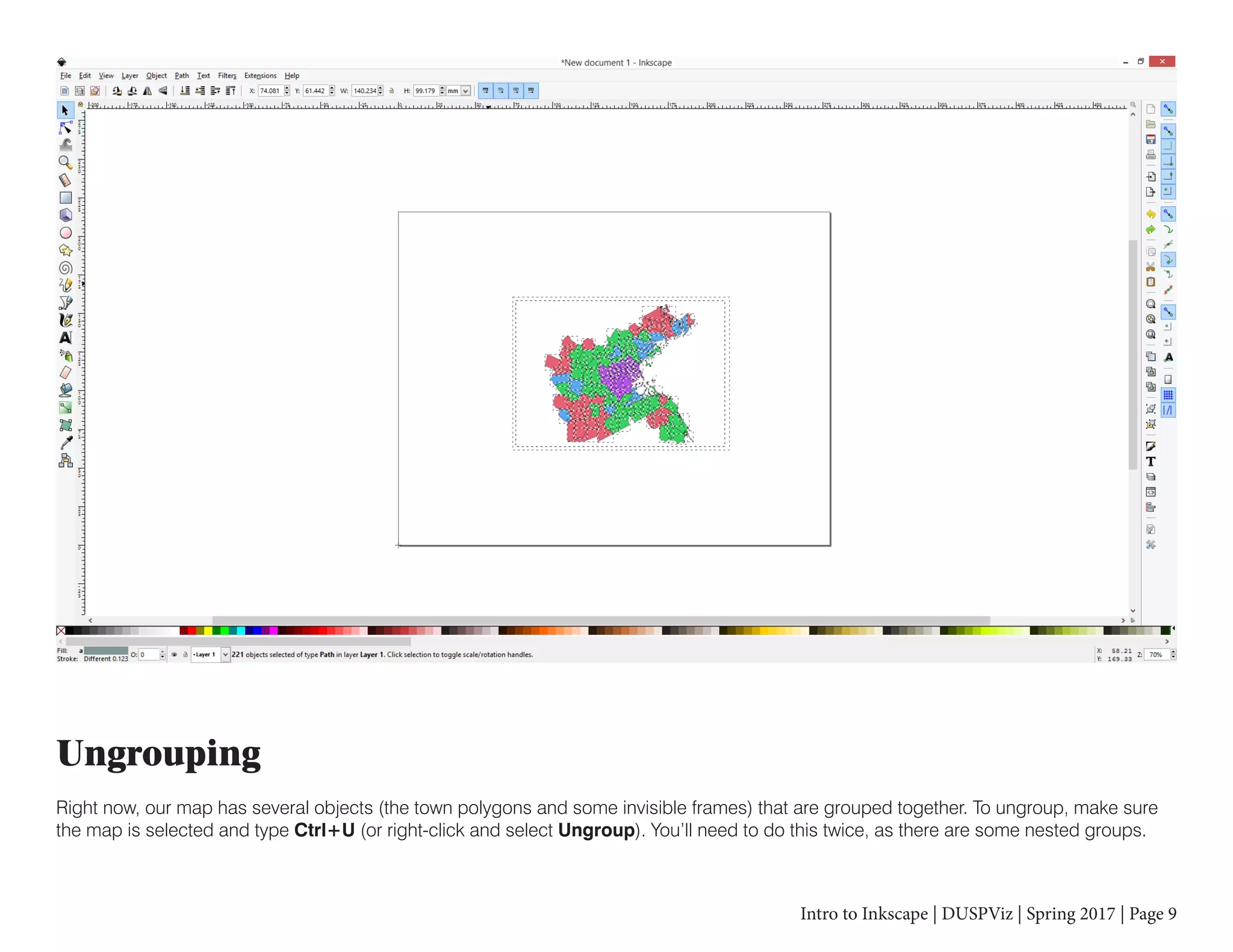The height and width of the screenshot is (952, 1233).
Task: Open the mm units dropdown
Action: coord(465,91)
